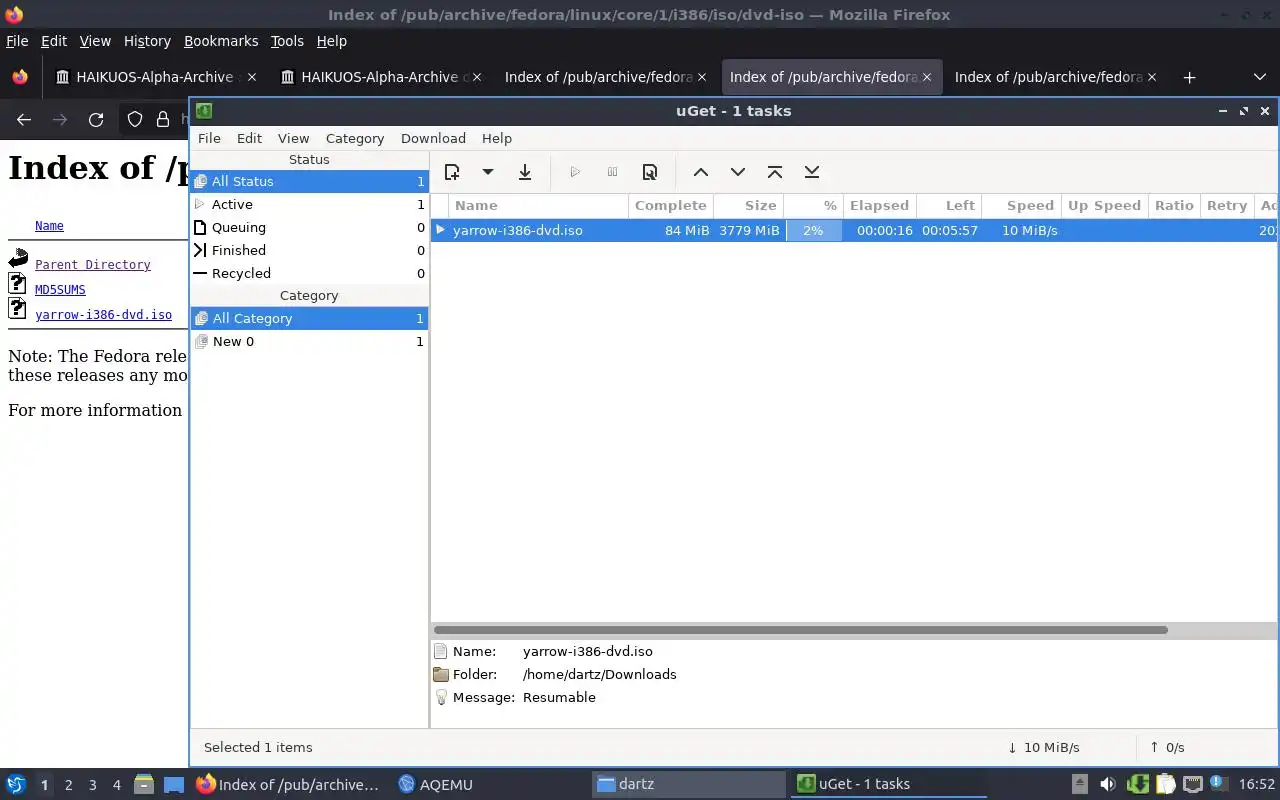Click the New Download toolbar icon
Image resolution: width=1280 pixels, height=800 pixels.
[452, 172]
